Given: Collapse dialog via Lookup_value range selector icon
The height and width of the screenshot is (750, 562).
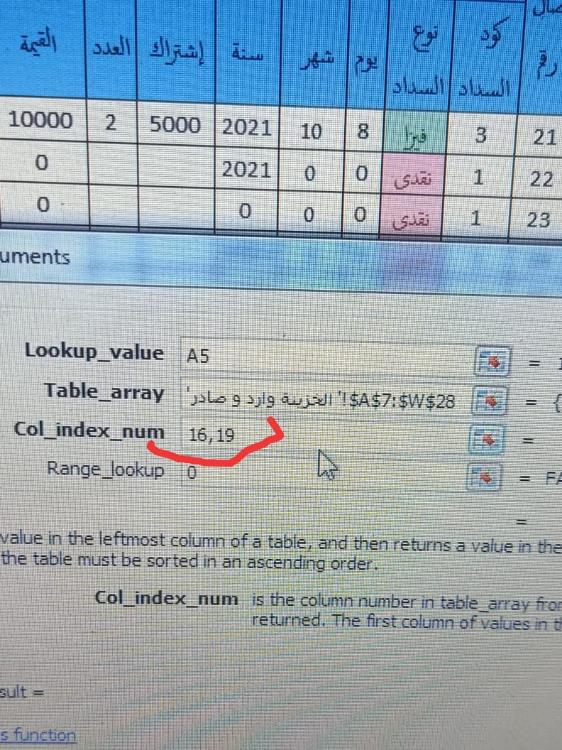Looking at the screenshot, I should 493,361.
